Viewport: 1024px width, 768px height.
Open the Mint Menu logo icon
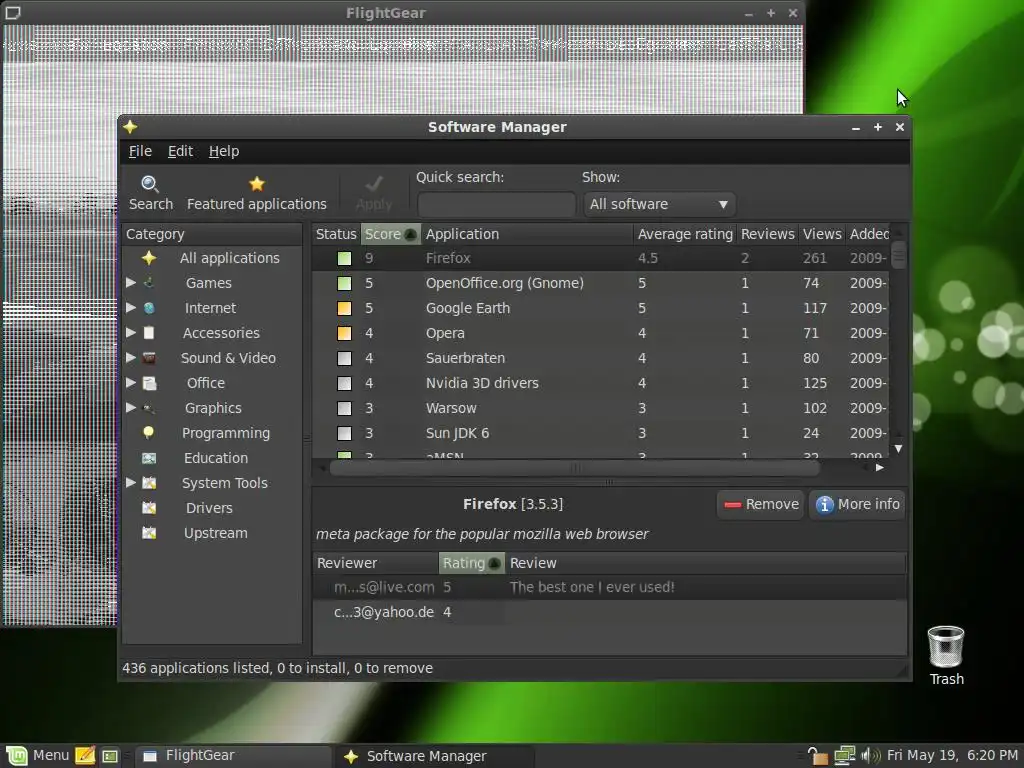pos(16,756)
